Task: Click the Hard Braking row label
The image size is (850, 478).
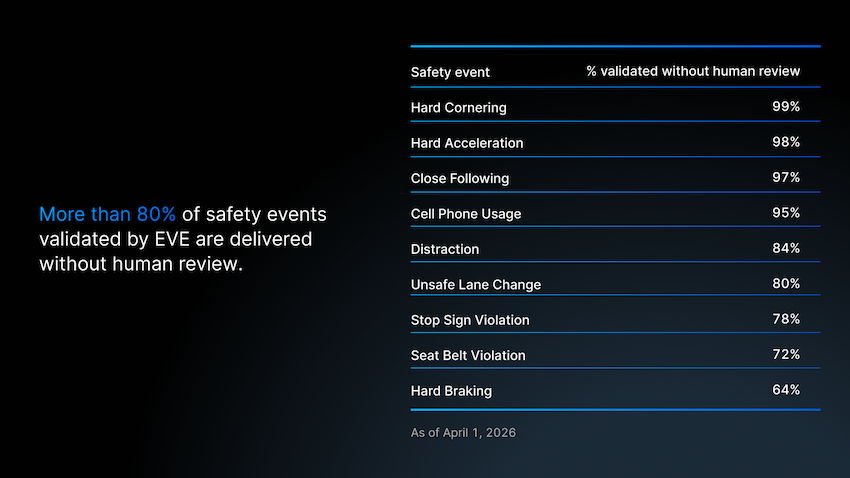Action: (x=451, y=391)
